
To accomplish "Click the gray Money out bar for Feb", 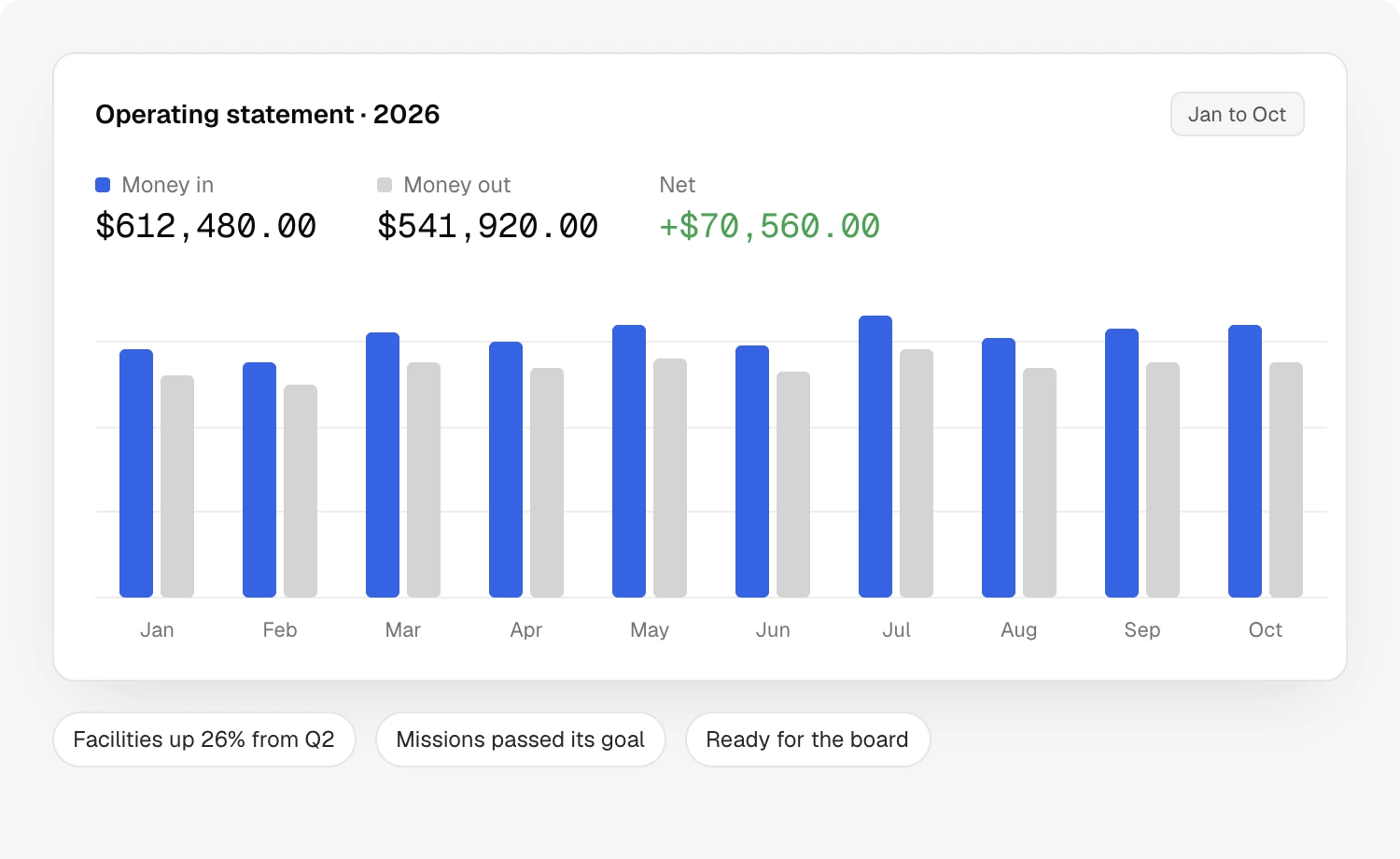I will click(x=301, y=491).
